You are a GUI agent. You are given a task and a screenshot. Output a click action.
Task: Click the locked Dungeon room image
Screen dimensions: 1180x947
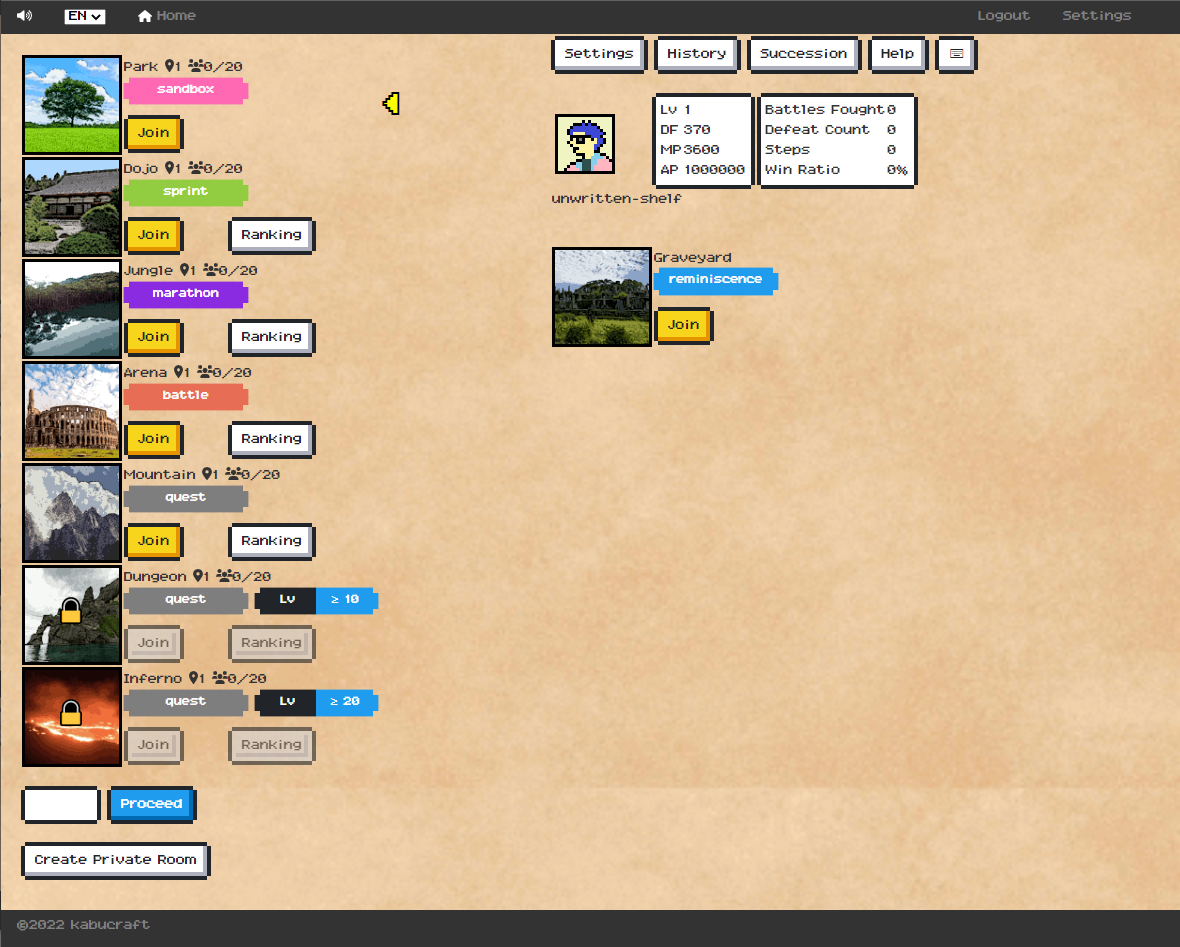(72, 615)
